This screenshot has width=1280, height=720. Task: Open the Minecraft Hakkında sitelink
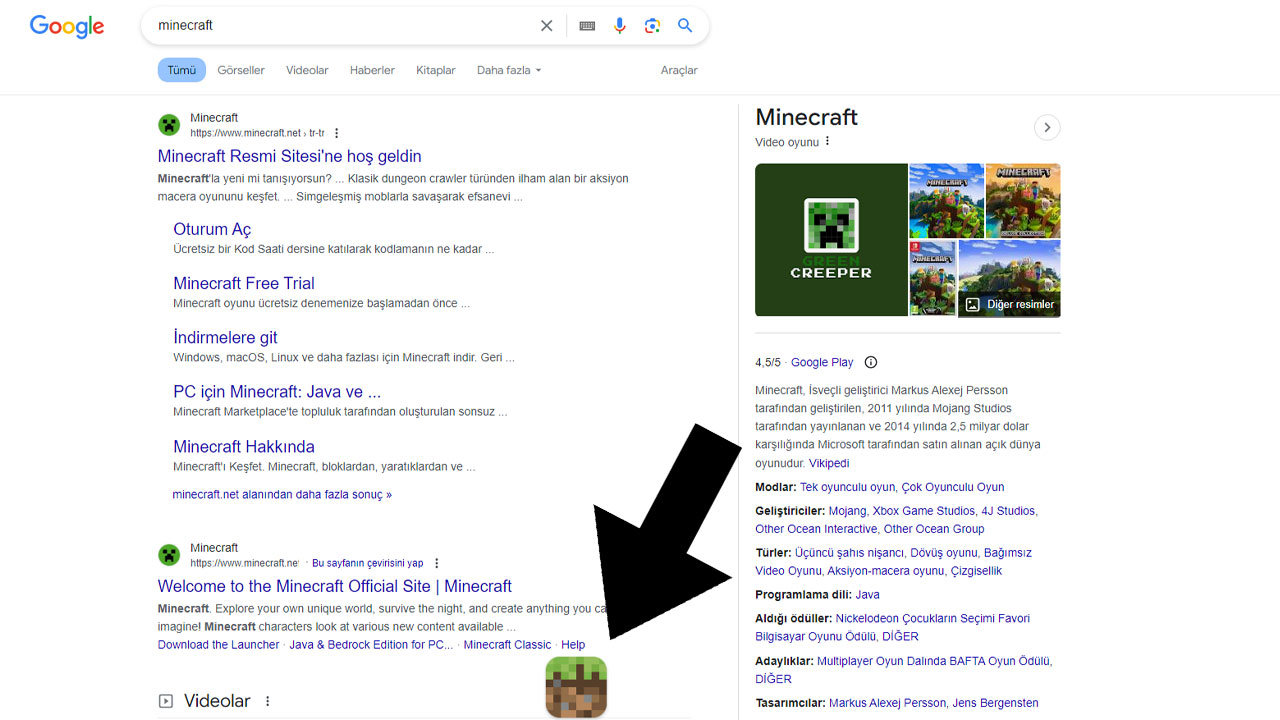(244, 446)
